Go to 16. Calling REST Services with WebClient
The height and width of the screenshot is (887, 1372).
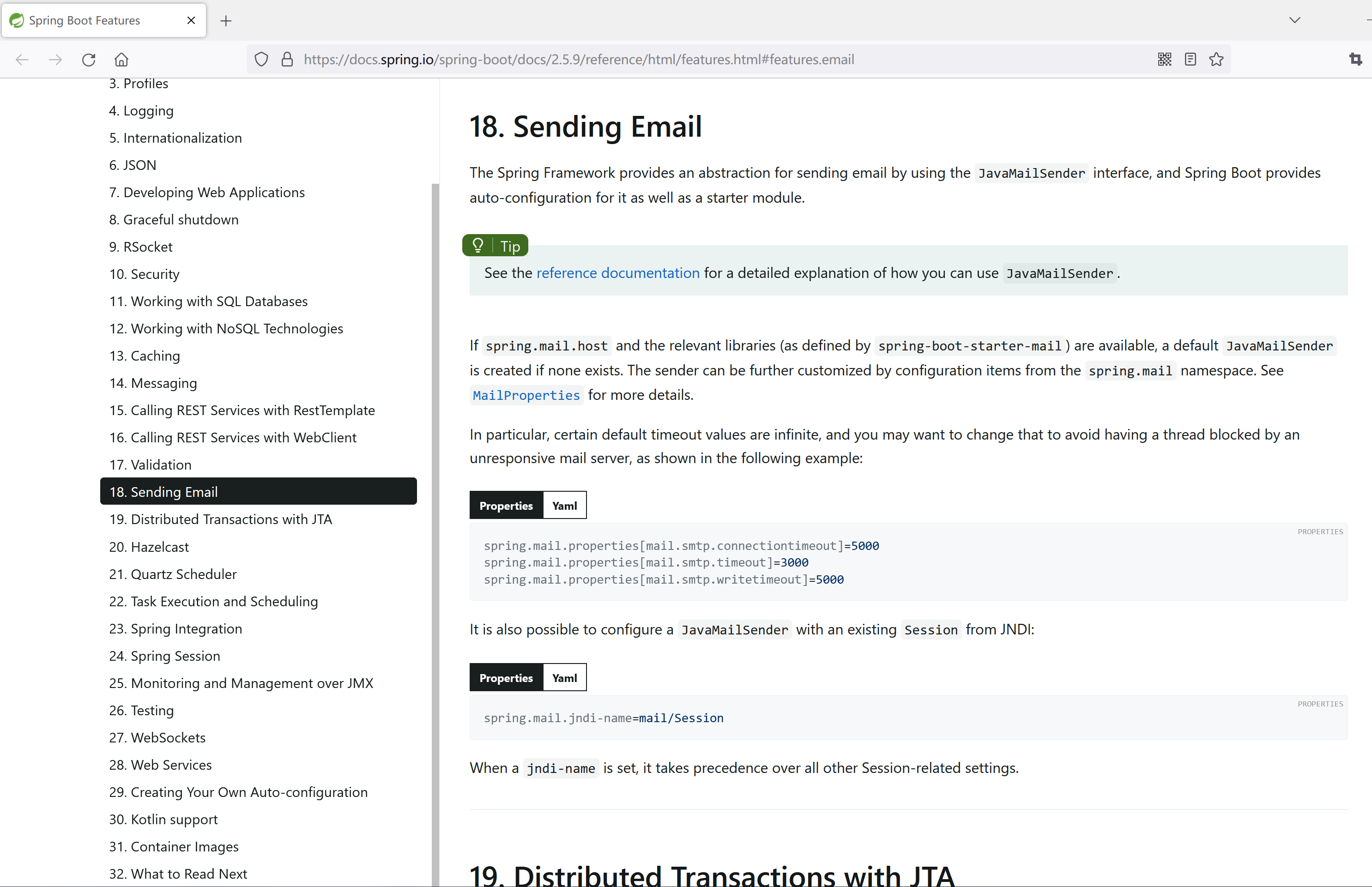point(233,438)
